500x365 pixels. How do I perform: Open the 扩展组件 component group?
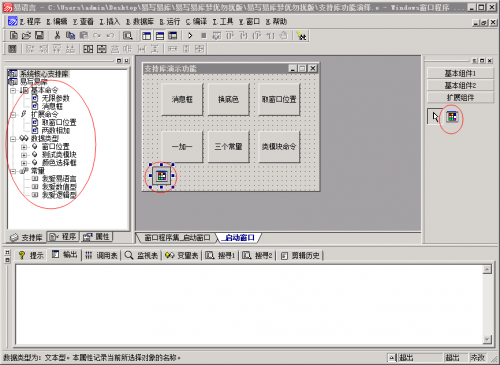pyautogui.click(x=460, y=97)
